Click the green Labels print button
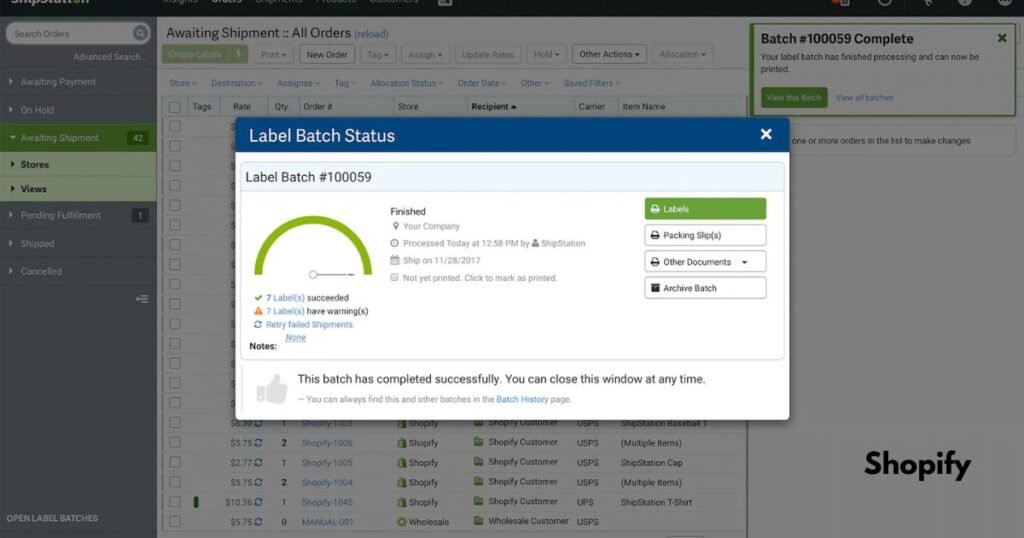The image size is (1024, 538). (x=705, y=209)
